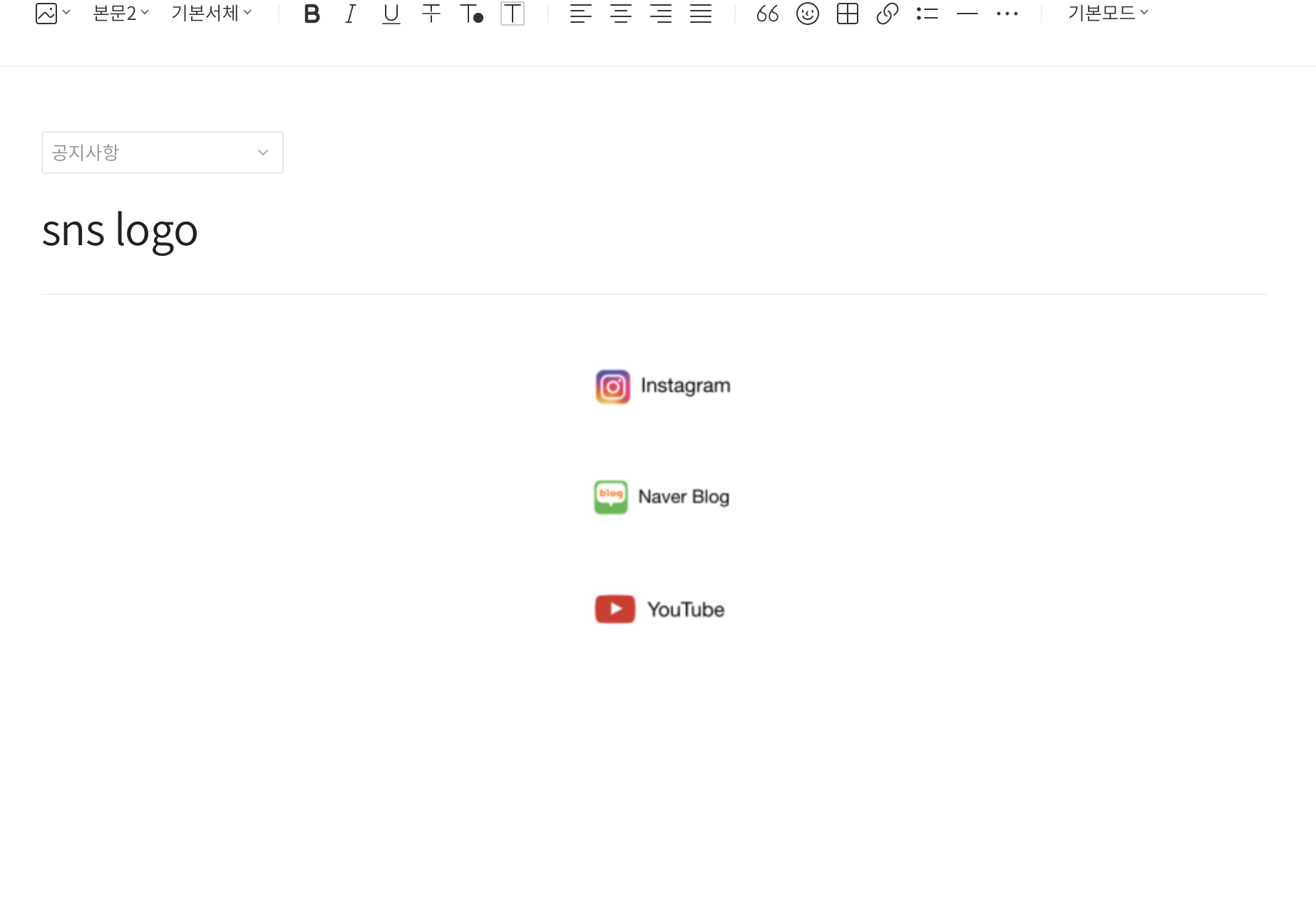
Task: Align text to the right
Action: click(x=661, y=14)
